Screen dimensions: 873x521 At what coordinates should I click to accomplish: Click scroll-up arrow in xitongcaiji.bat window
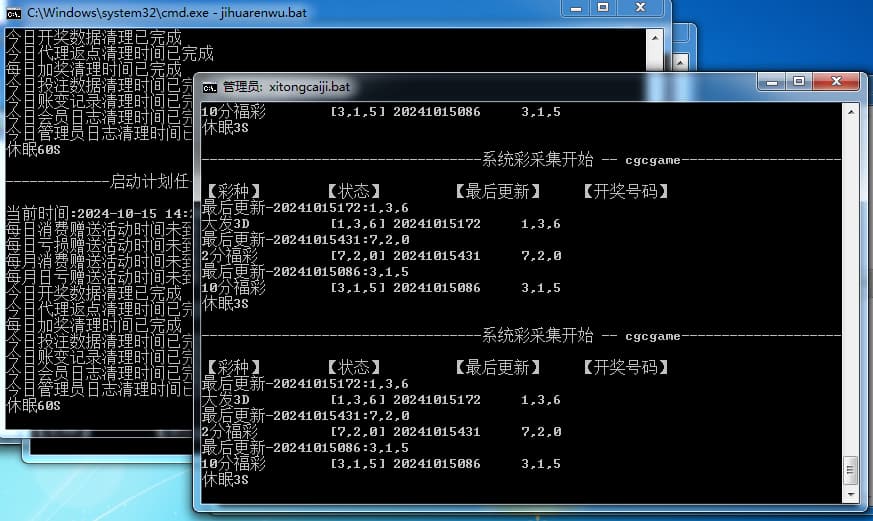click(x=850, y=110)
